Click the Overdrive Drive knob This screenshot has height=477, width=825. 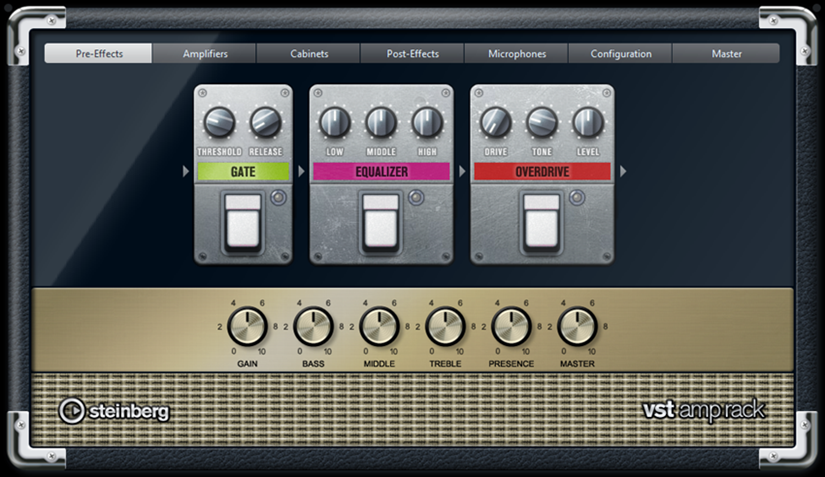coord(496,122)
